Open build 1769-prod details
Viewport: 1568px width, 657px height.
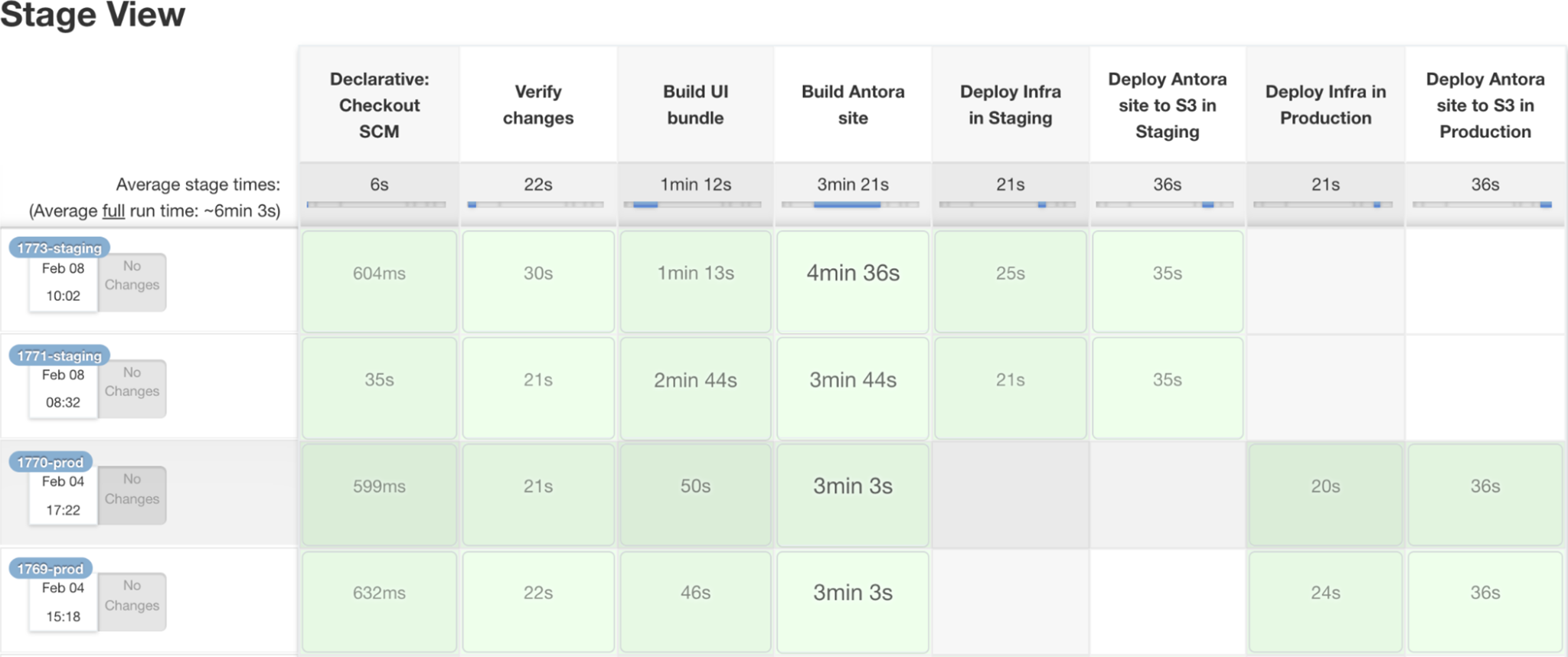coord(50,567)
